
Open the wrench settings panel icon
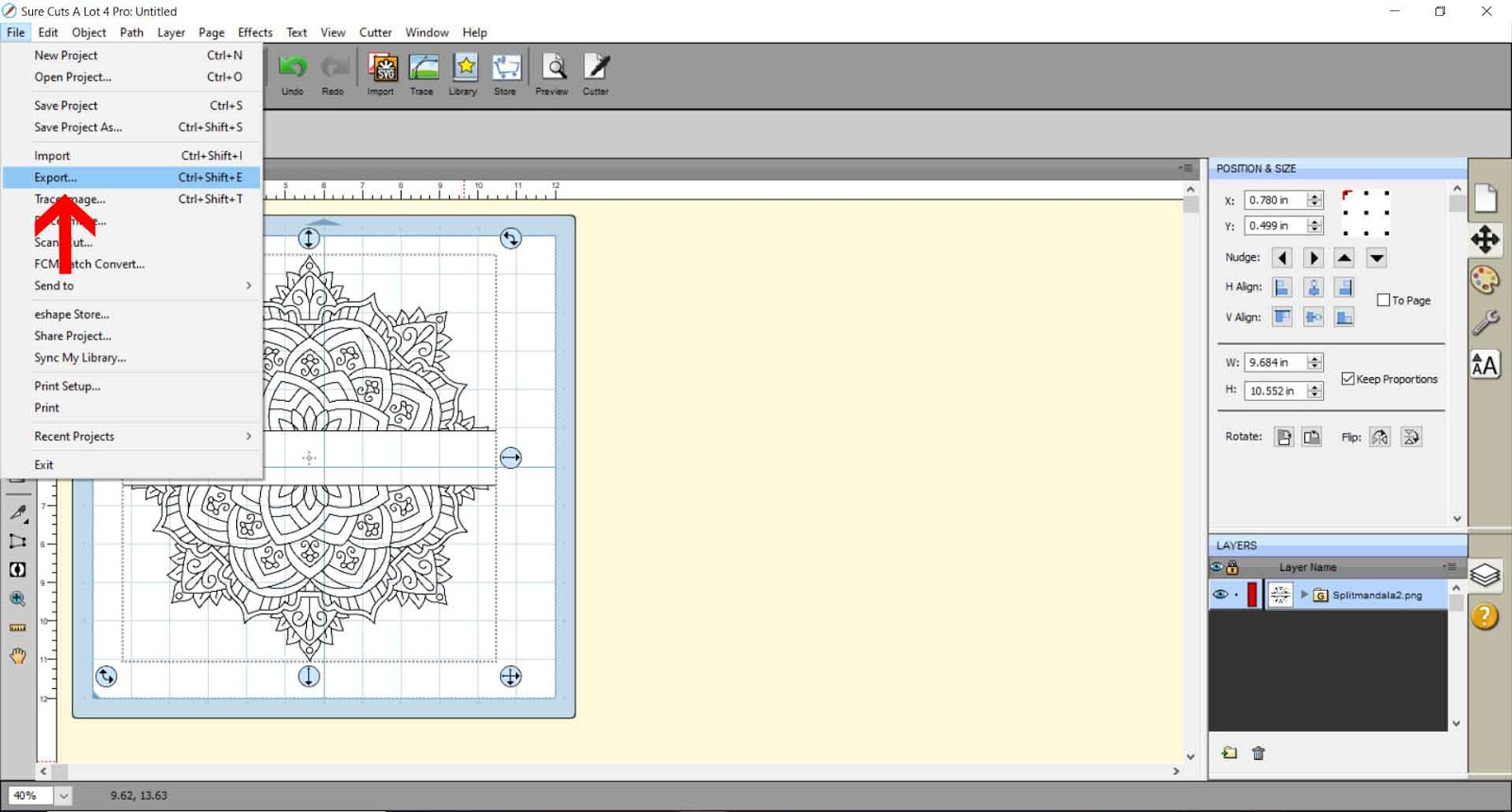coord(1486,322)
